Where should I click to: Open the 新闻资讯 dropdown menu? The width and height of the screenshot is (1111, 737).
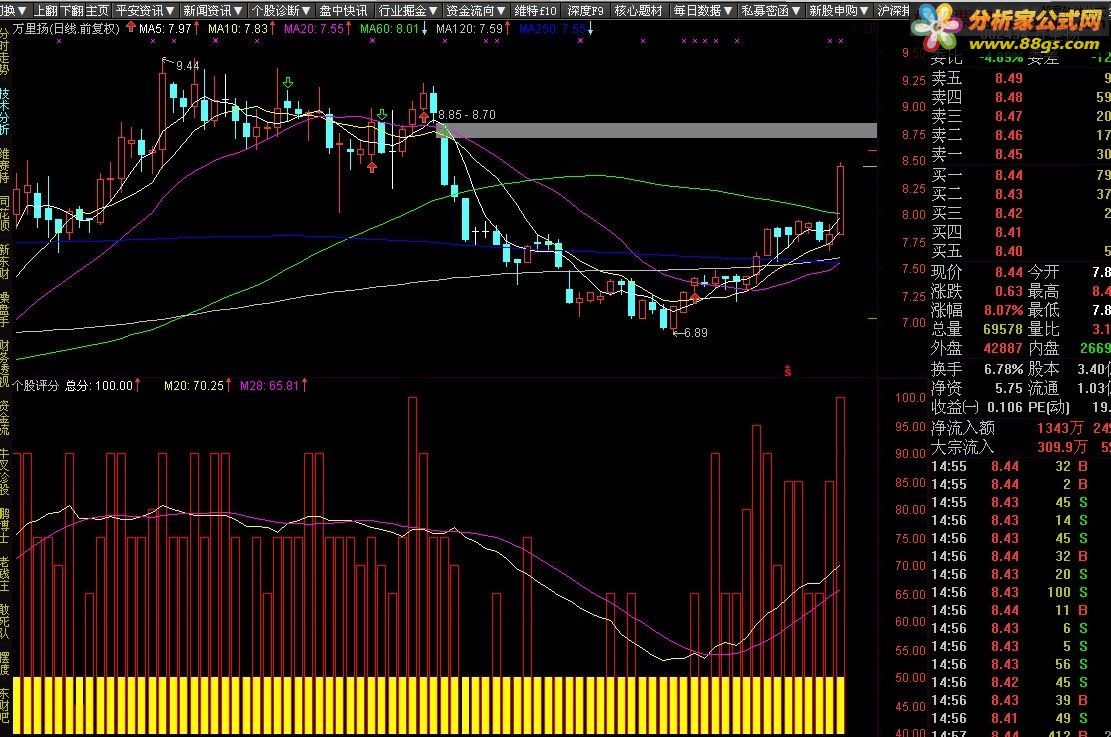(x=212, y=10)
